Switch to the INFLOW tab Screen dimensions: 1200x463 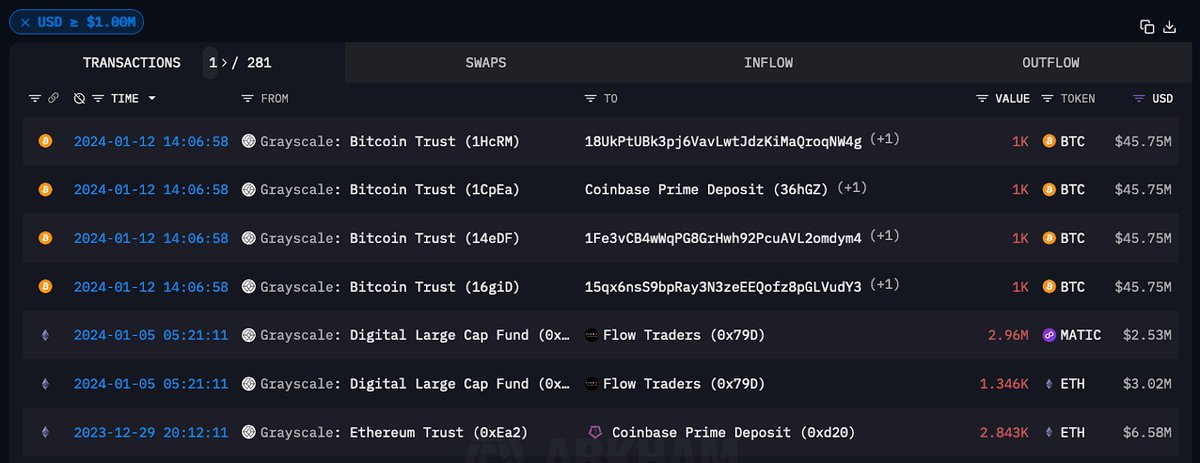pos(768,63)
